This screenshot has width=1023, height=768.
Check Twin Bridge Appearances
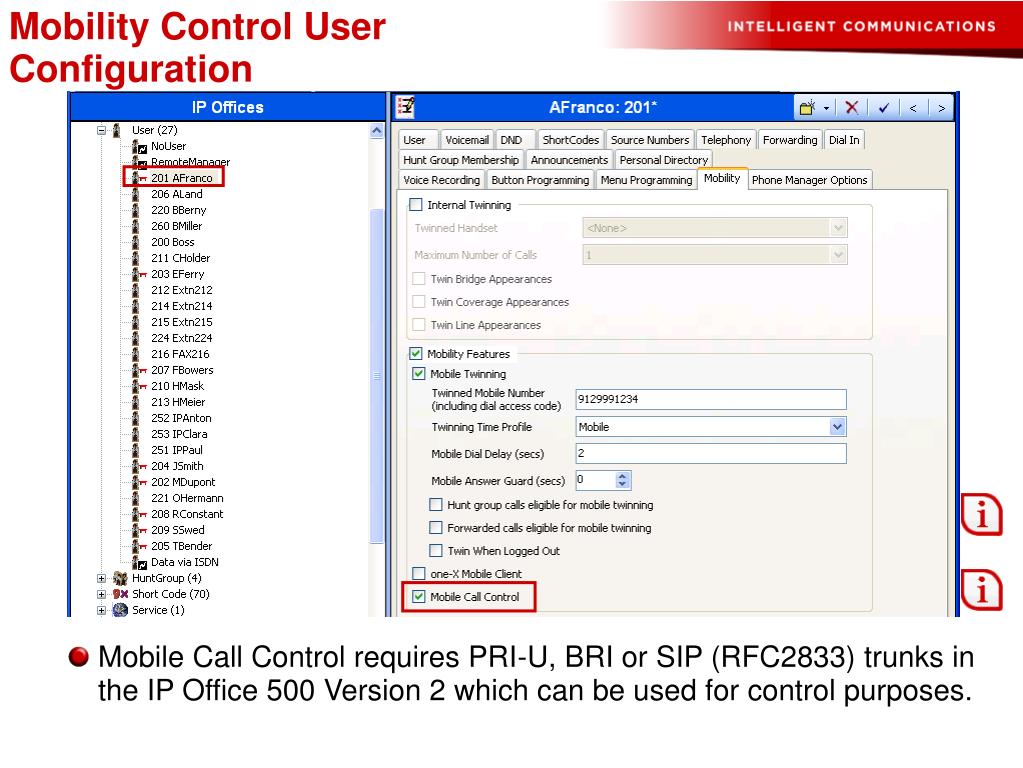(x=419, y=279)
